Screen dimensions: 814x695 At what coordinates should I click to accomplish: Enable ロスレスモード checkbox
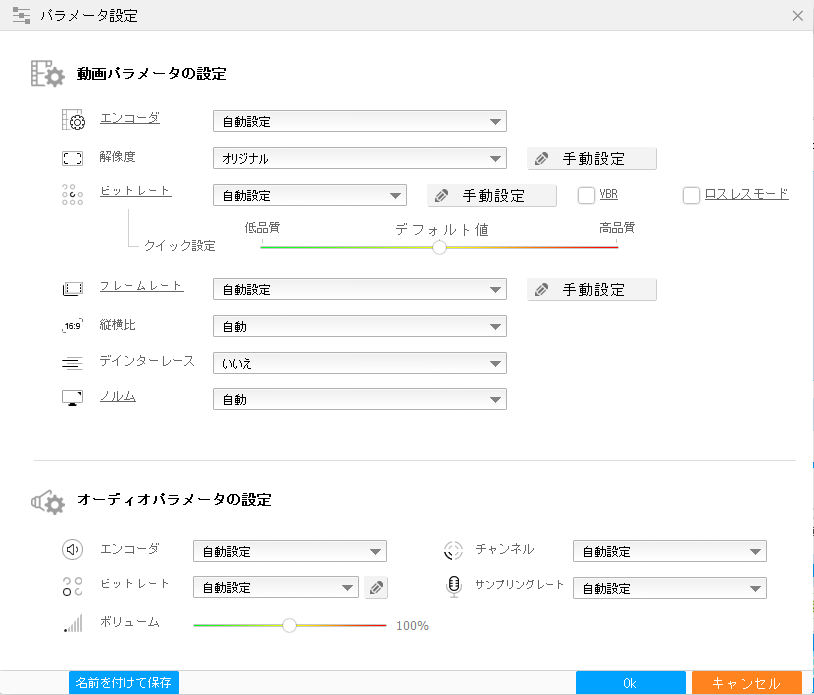[690, 195]
